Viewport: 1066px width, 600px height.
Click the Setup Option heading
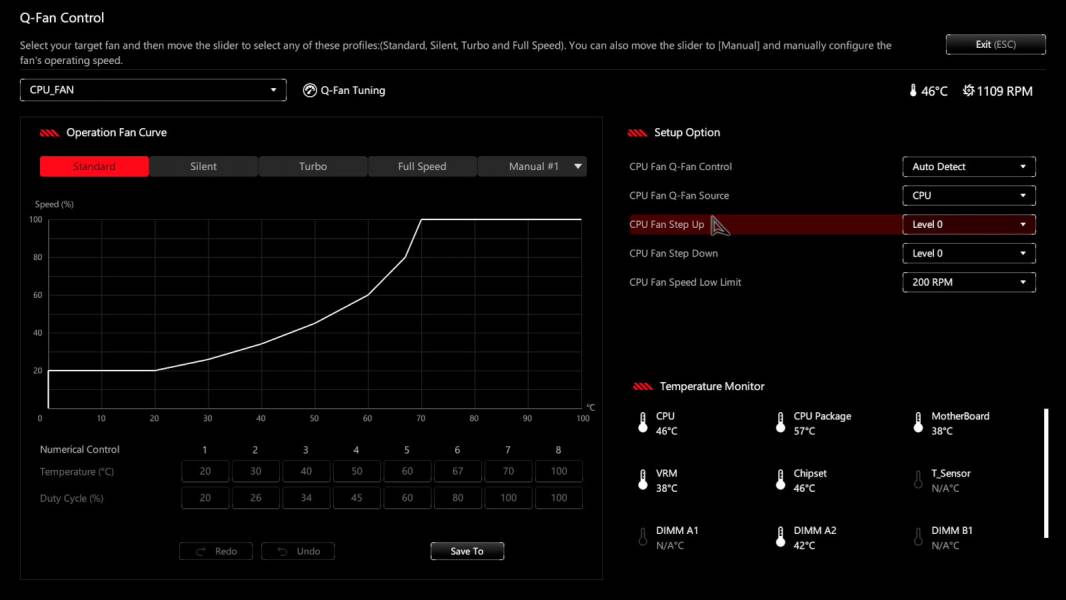(x=687, y=133)
